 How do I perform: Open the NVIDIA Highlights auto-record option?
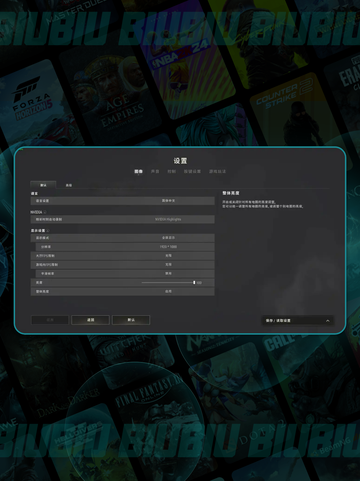(x=123, y=219)
